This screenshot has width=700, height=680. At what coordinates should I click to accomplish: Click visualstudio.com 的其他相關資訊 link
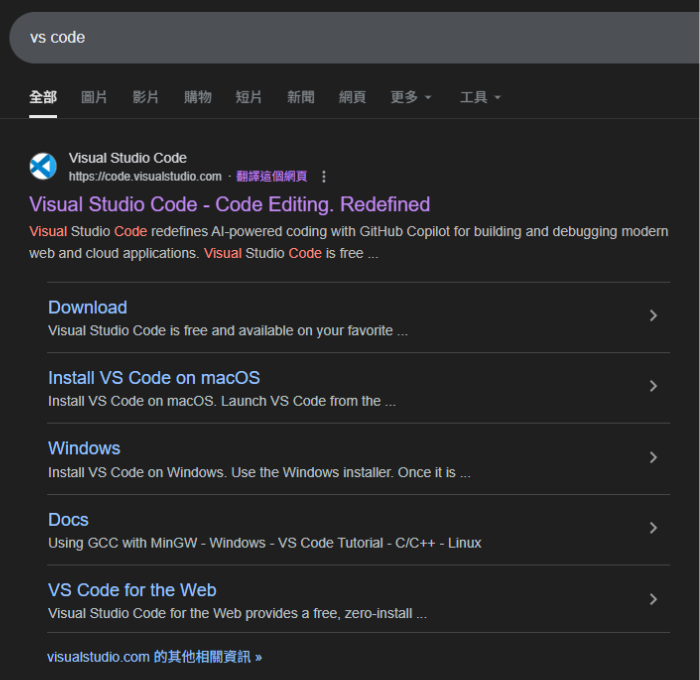coord(154,657)
